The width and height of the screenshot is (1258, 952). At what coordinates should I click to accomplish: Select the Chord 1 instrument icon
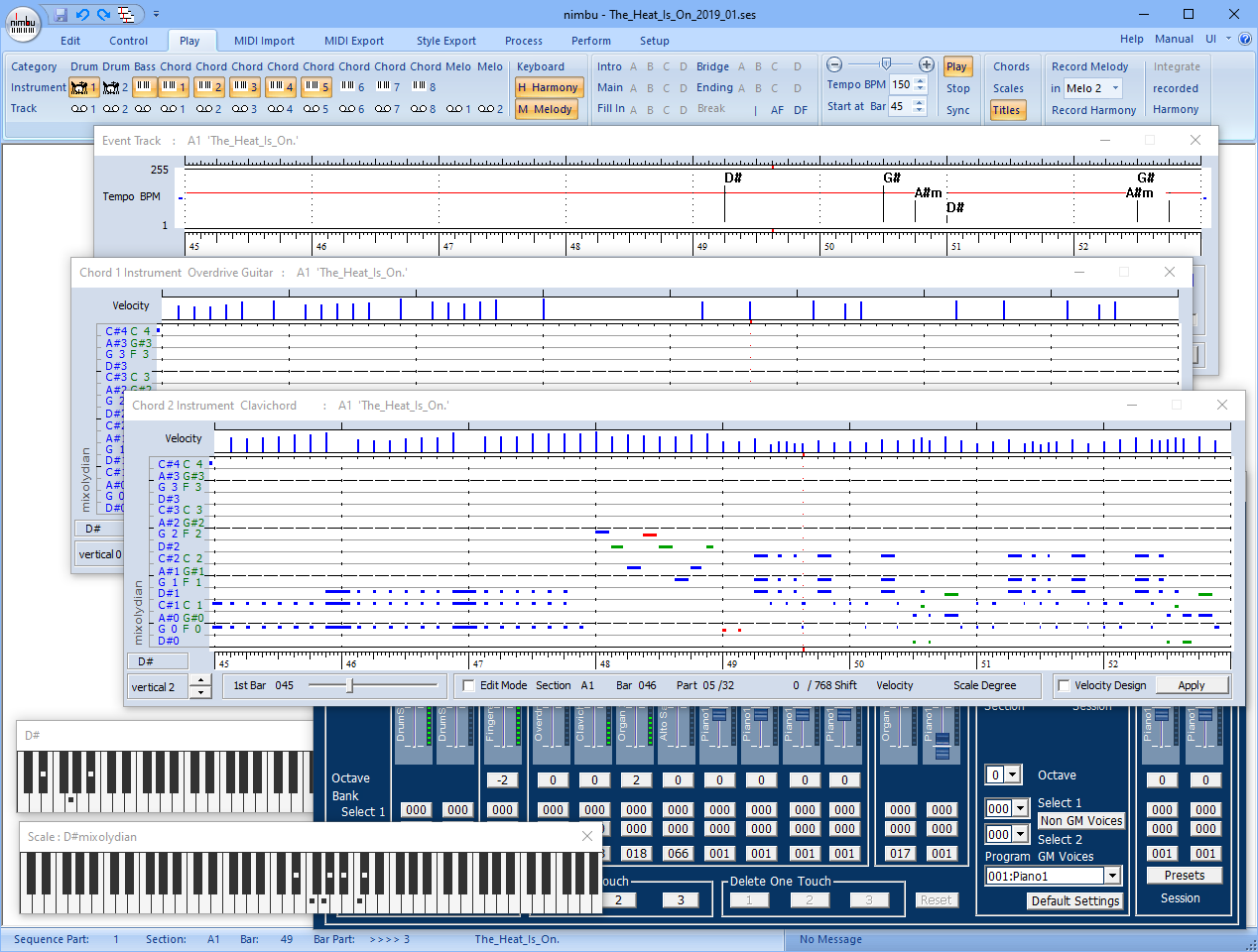coord(174,87)
